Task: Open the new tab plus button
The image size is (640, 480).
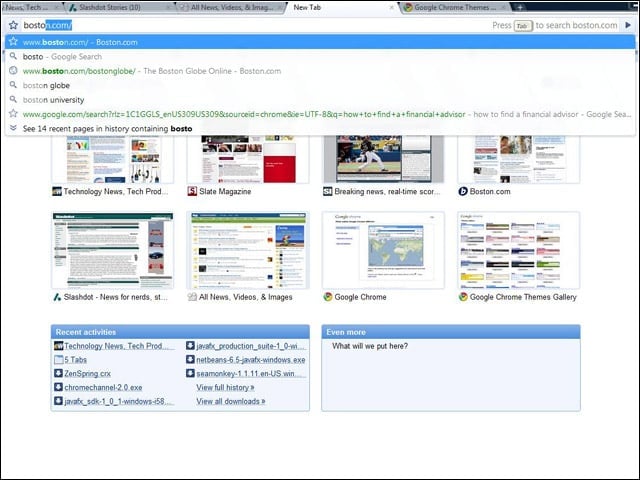Action: tap(520, 7)
